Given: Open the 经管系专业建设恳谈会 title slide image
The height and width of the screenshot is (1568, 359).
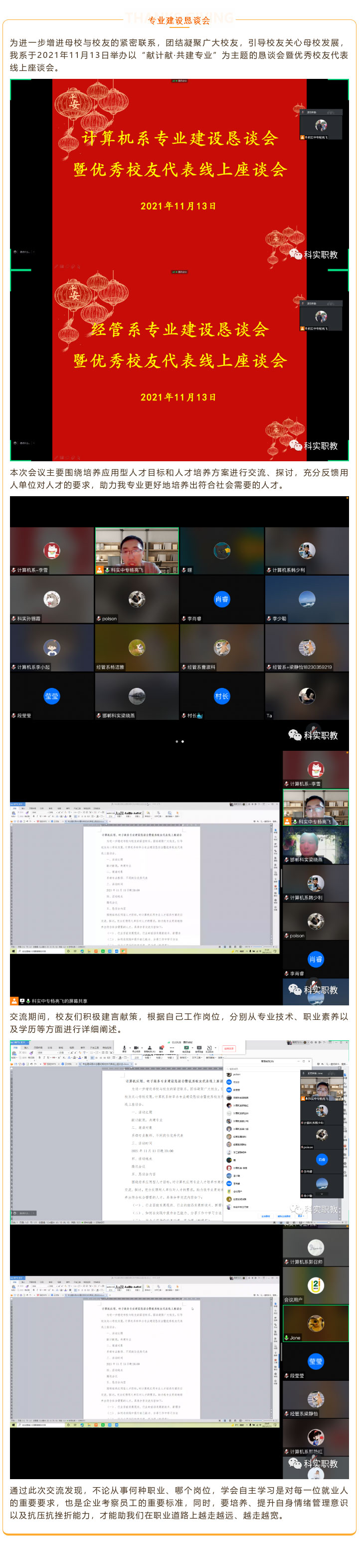Looking at the screenshot, I should tap(179, 365).
